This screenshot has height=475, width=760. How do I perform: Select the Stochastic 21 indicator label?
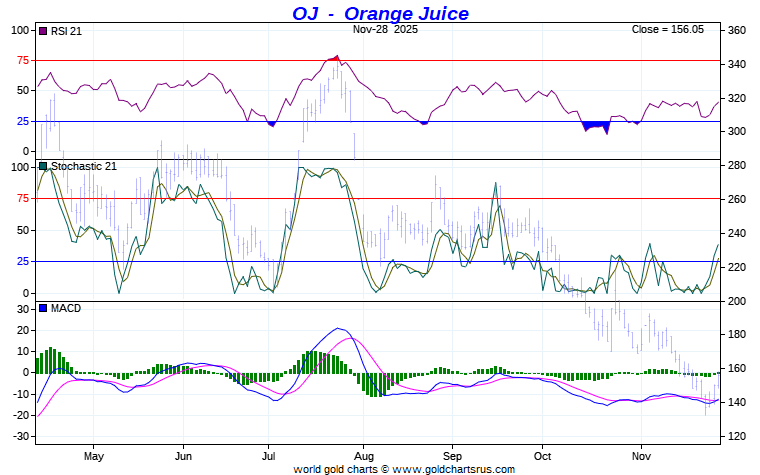[x=83, y=167]
